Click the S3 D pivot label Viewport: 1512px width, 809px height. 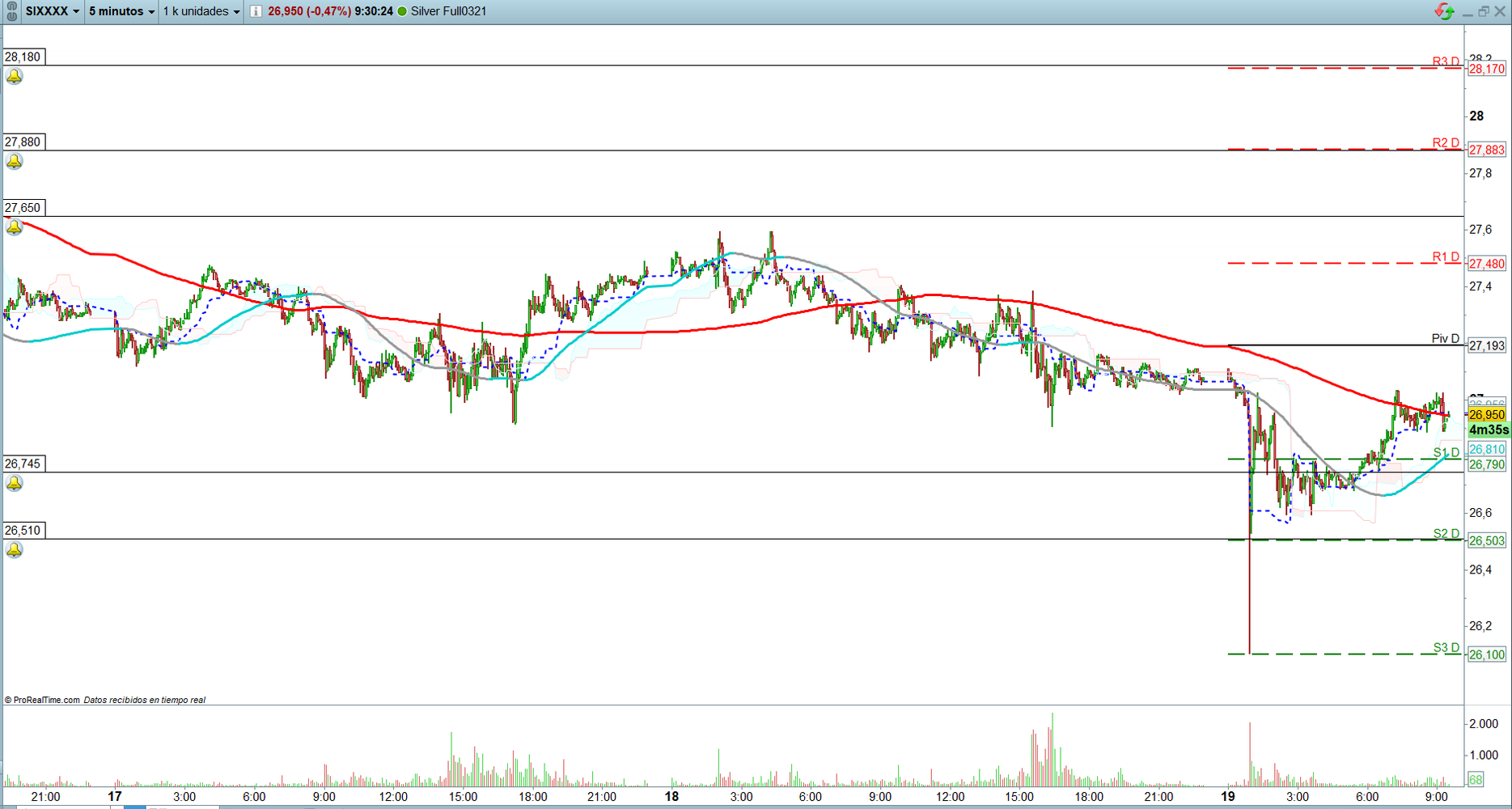point(1446,648)
